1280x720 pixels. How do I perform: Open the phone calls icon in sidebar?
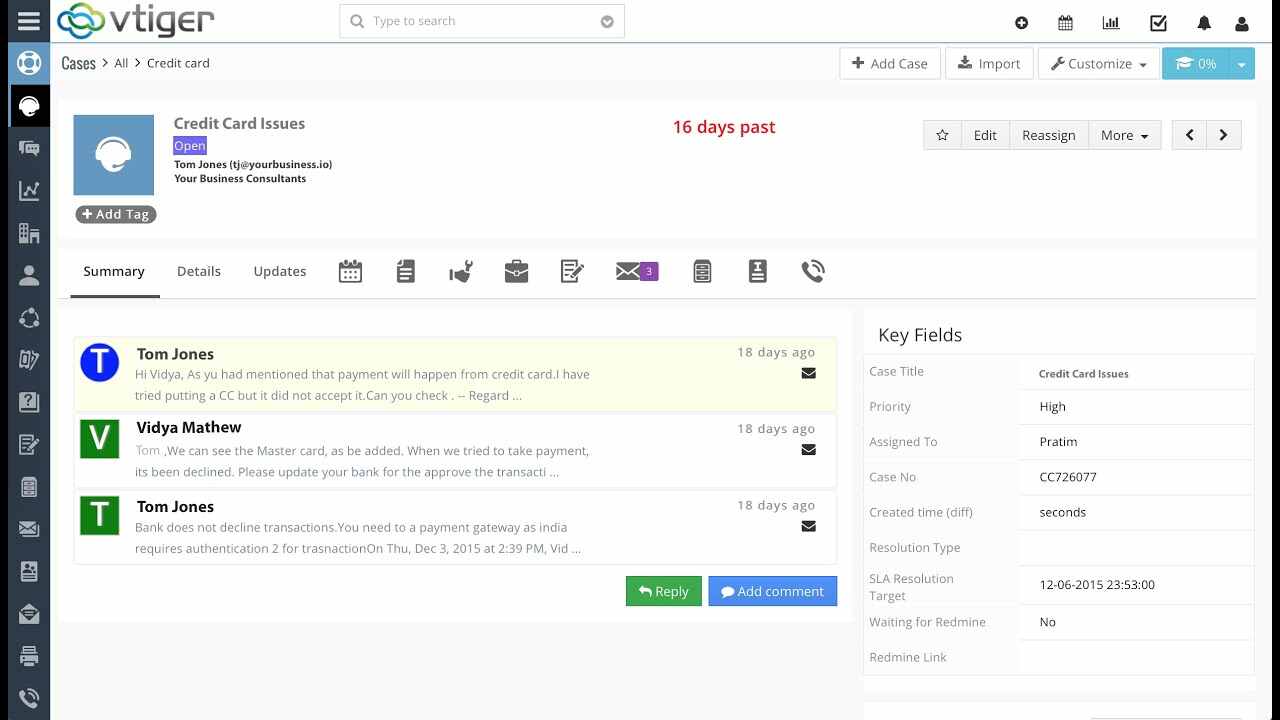click(29, 698)
